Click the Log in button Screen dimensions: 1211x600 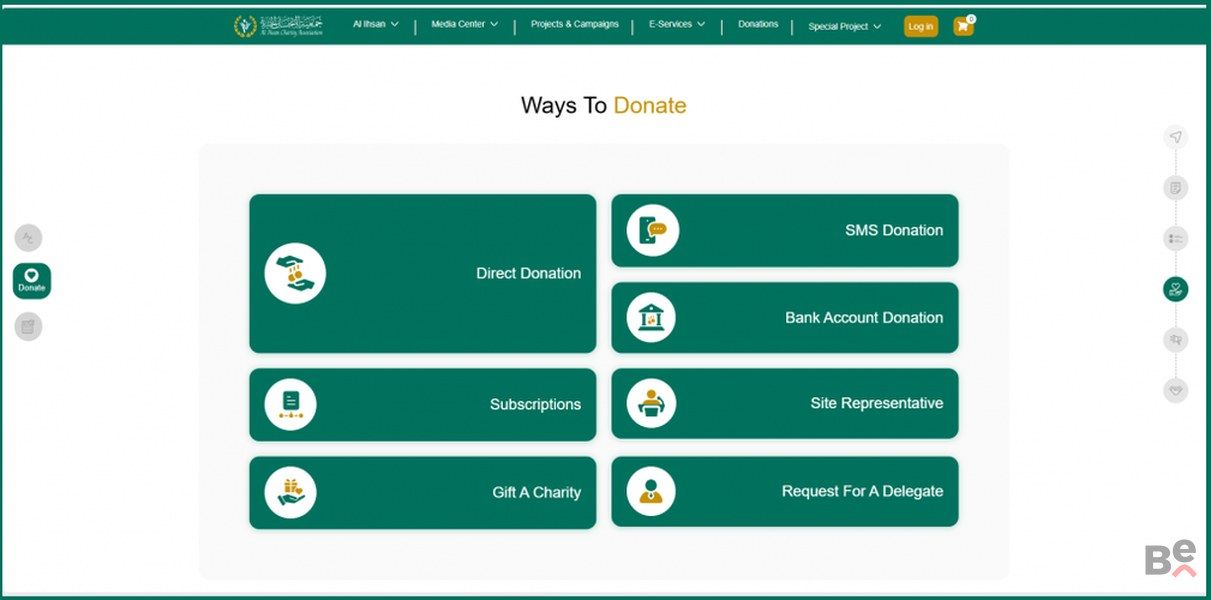click(x=920, y=27)
